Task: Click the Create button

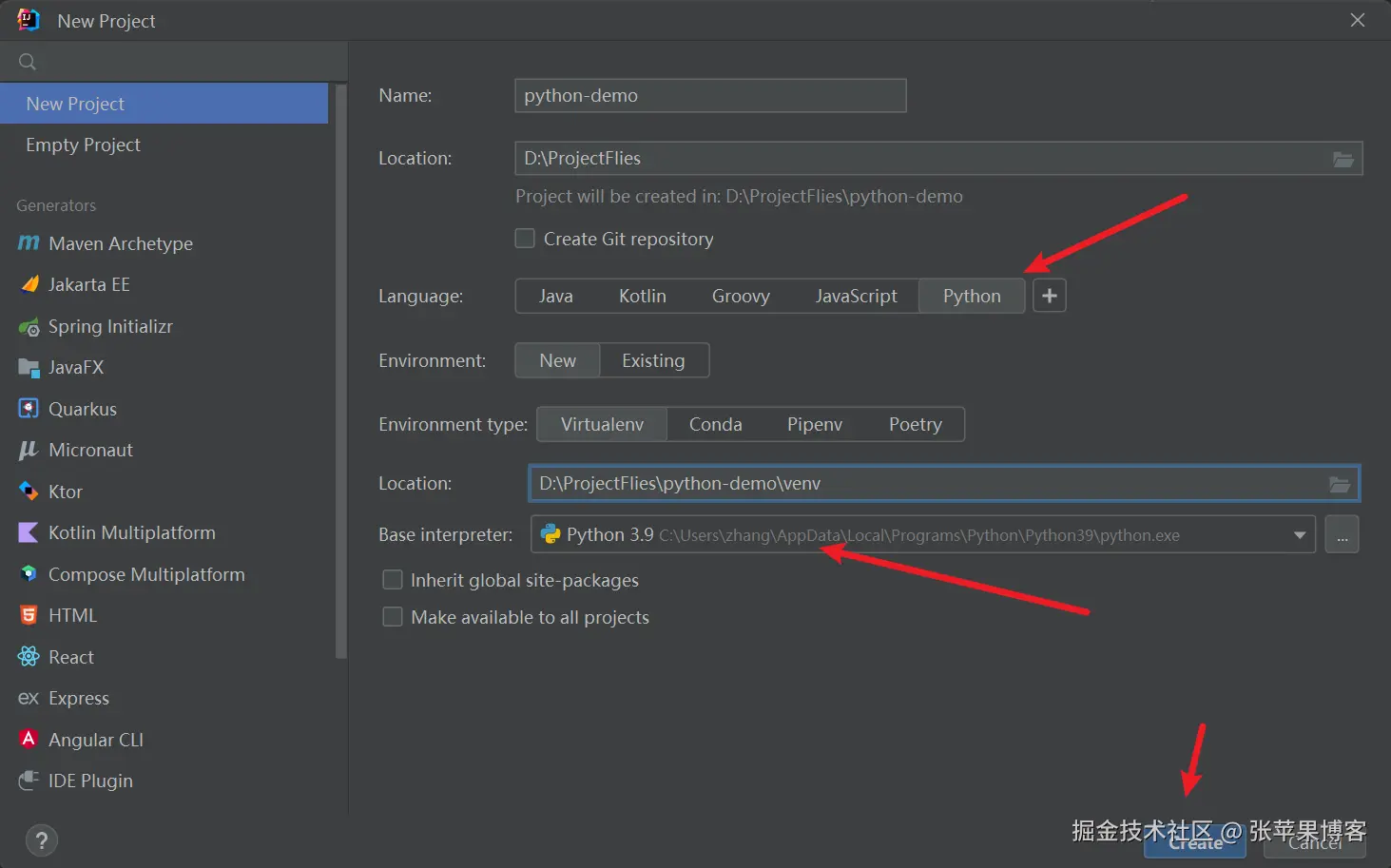Action: click(1195, 842)
